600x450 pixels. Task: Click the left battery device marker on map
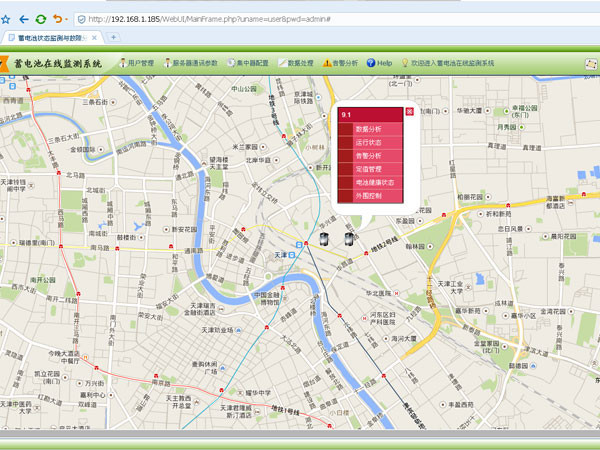pos(326,238)
